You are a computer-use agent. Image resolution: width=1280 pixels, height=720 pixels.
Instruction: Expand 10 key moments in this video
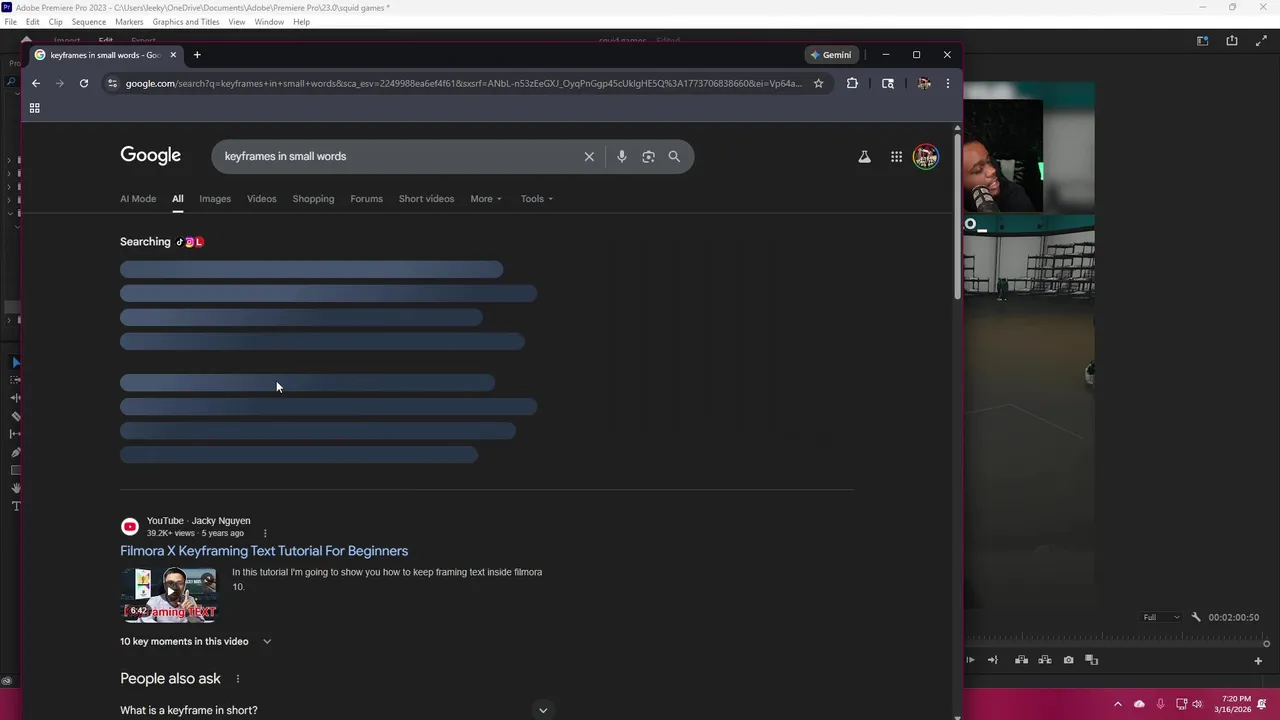[196, 641]
